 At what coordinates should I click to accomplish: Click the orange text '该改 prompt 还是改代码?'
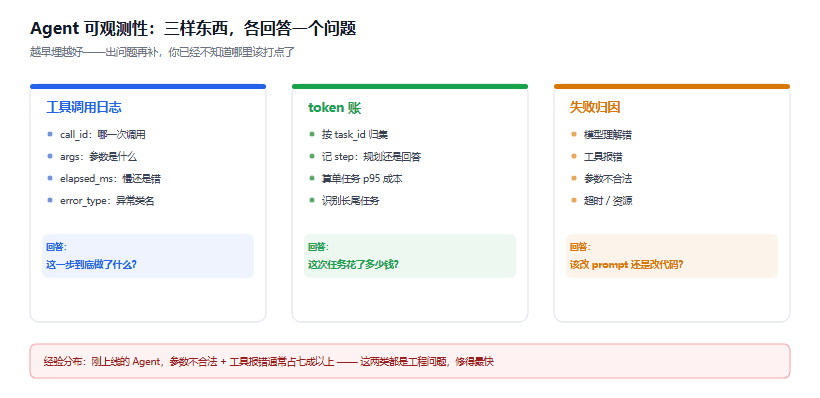[x=627, y=265]
